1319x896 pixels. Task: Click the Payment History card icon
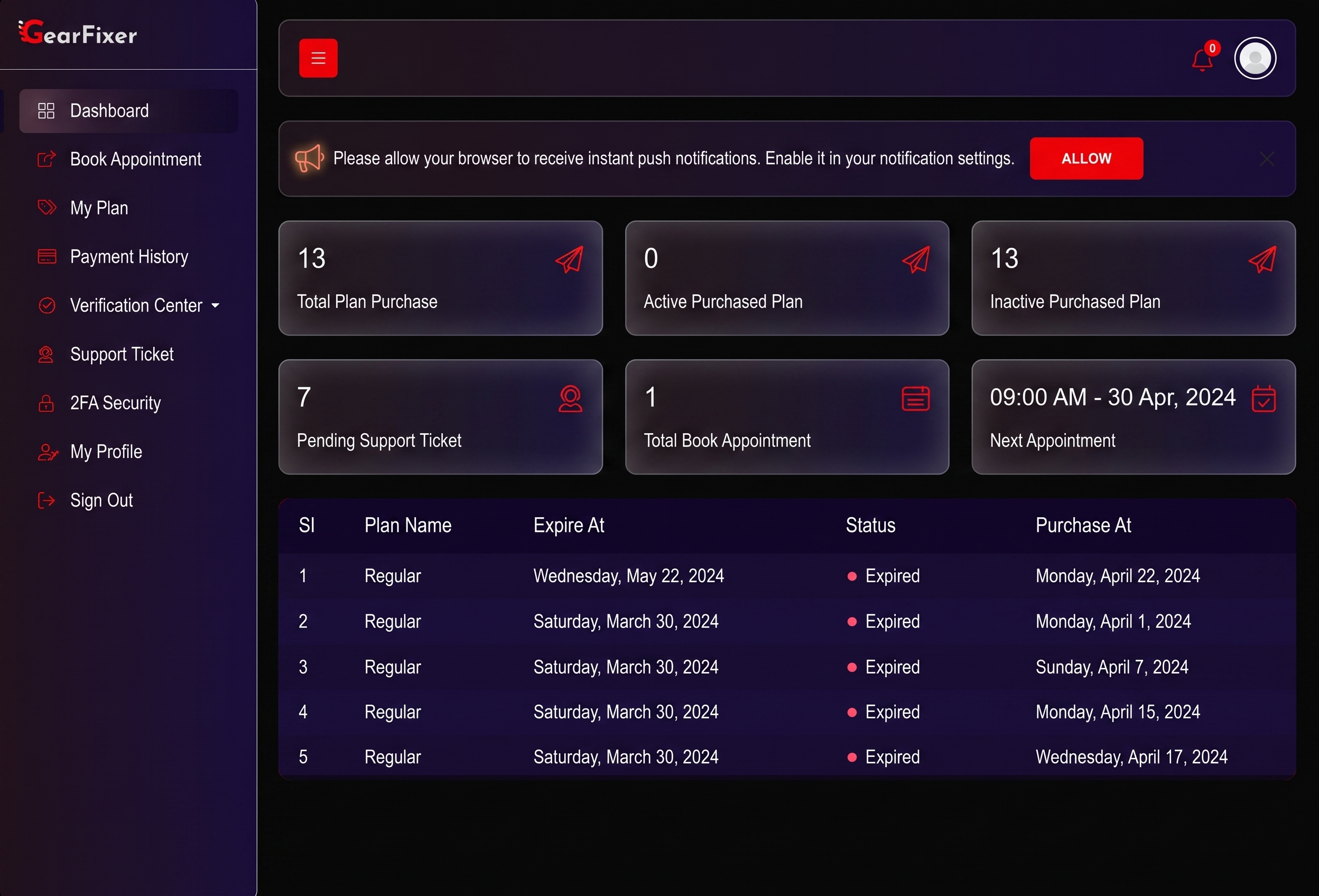point(47,256)
